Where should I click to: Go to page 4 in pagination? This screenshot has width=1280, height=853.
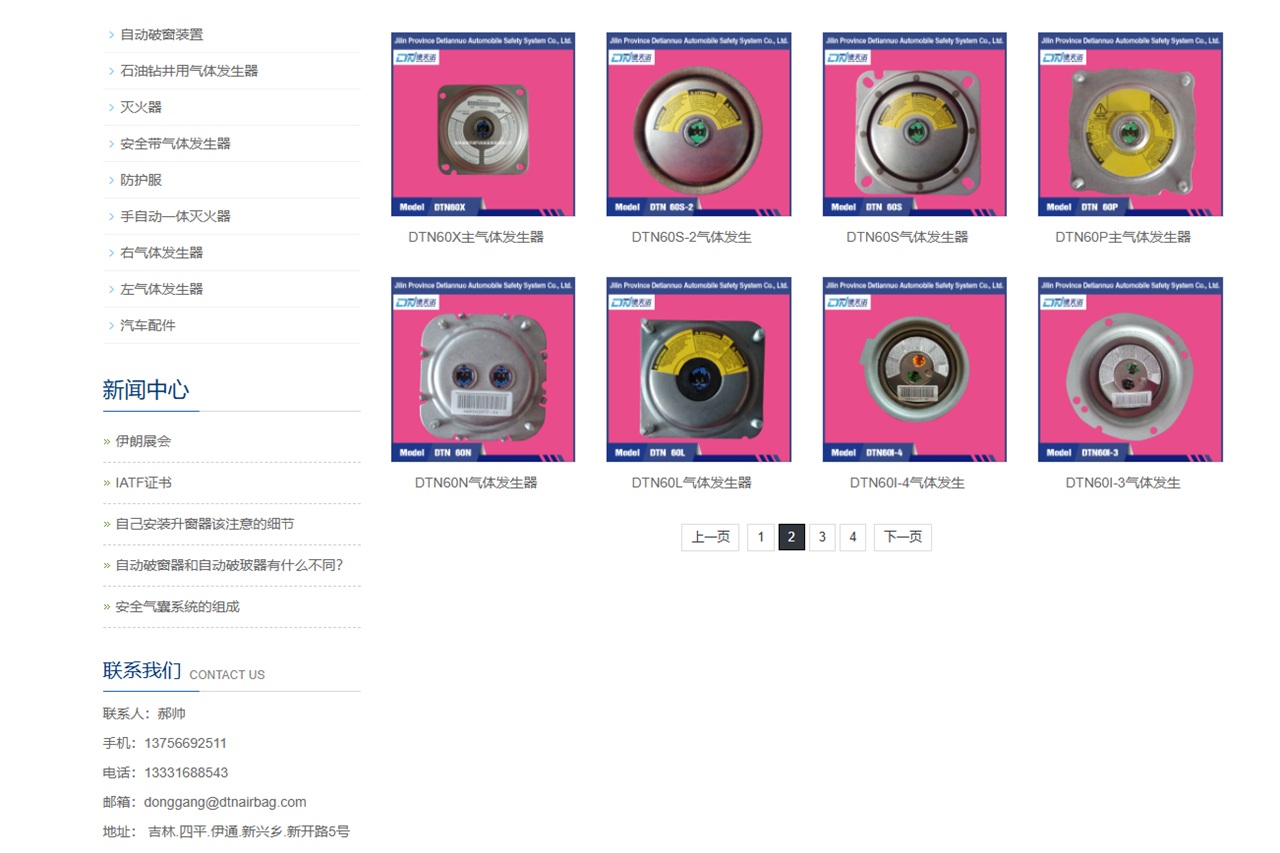click(853, 537)
